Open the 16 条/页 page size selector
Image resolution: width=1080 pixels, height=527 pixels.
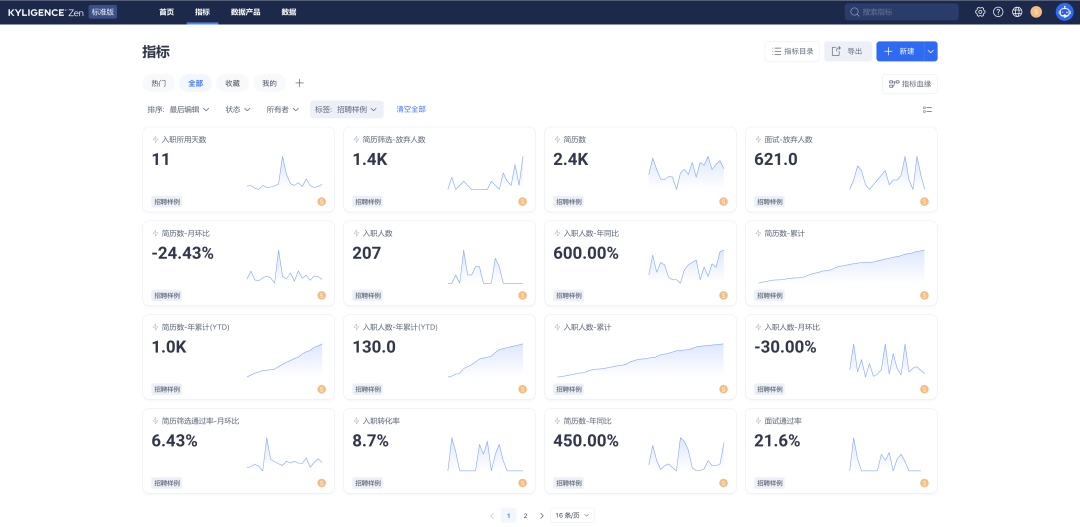[x=572, y=515]
